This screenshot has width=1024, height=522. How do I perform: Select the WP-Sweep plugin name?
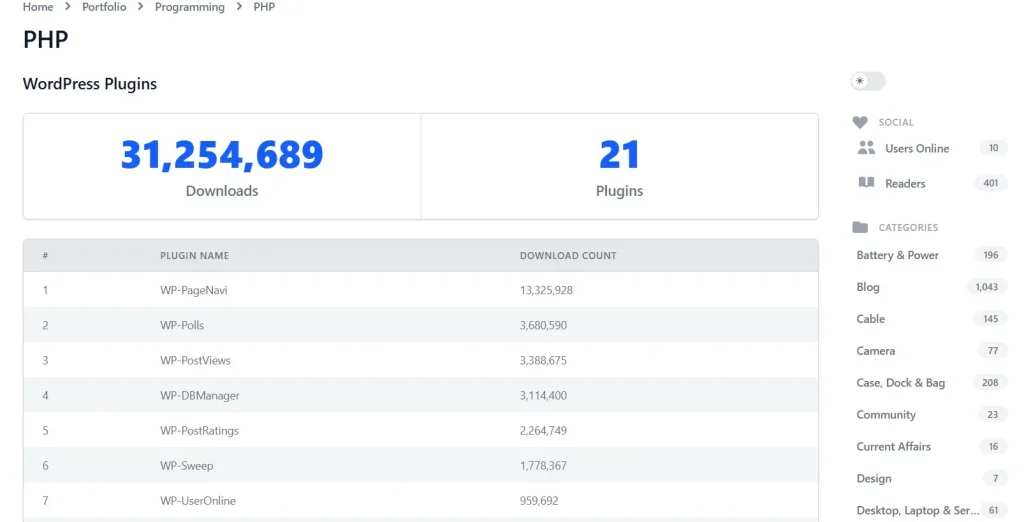[187, 466]
